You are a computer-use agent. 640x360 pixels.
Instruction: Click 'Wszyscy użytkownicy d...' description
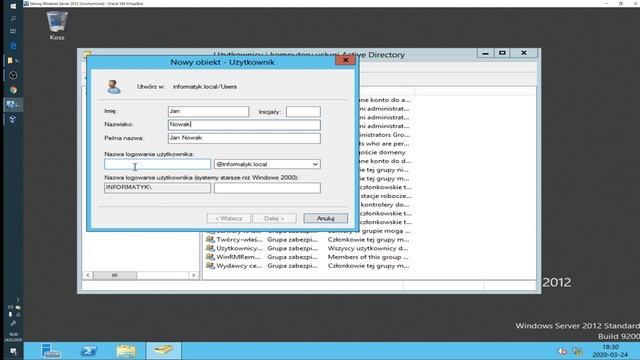(368, 248)
